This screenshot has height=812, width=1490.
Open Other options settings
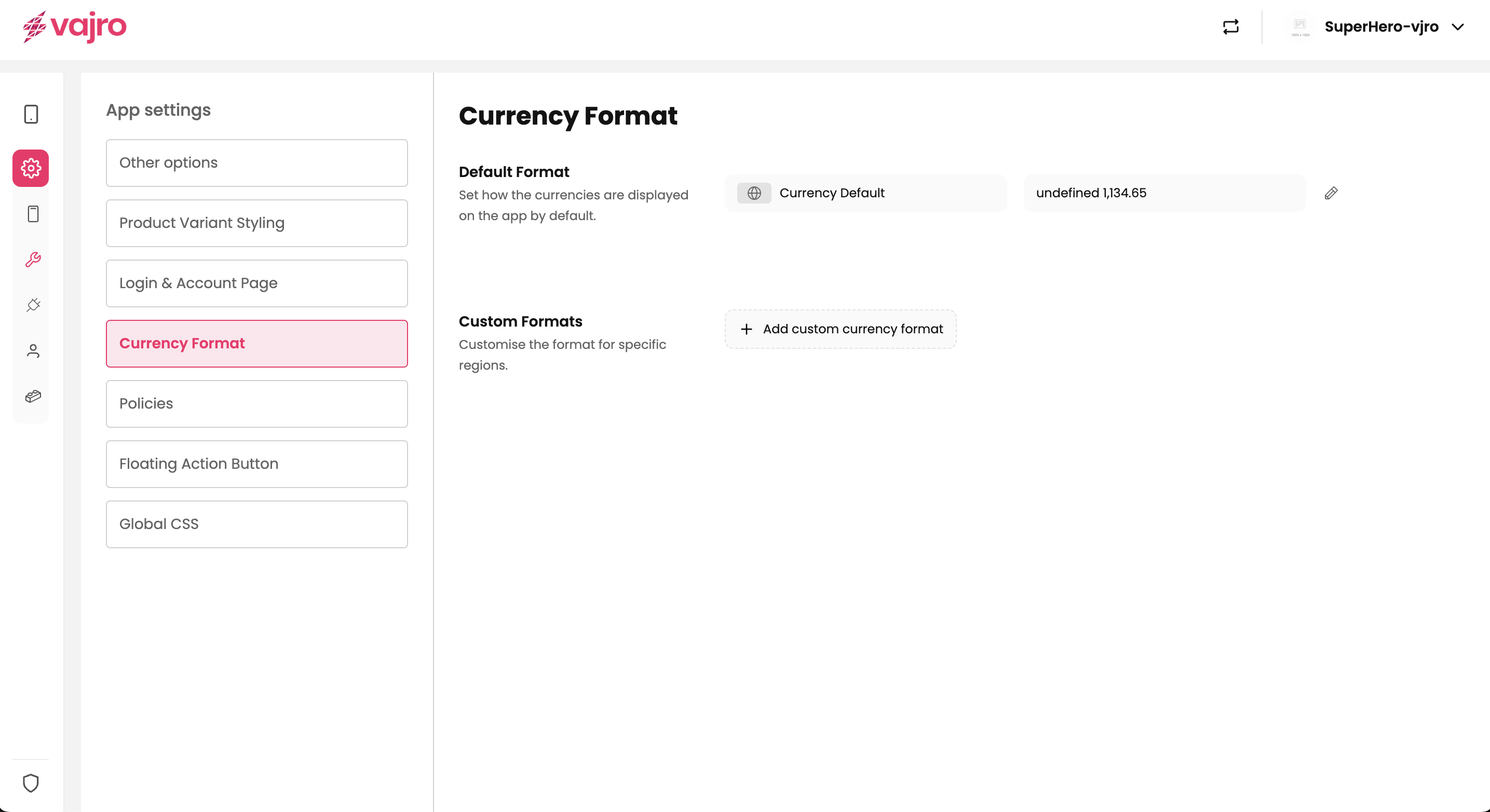(257, 163)
